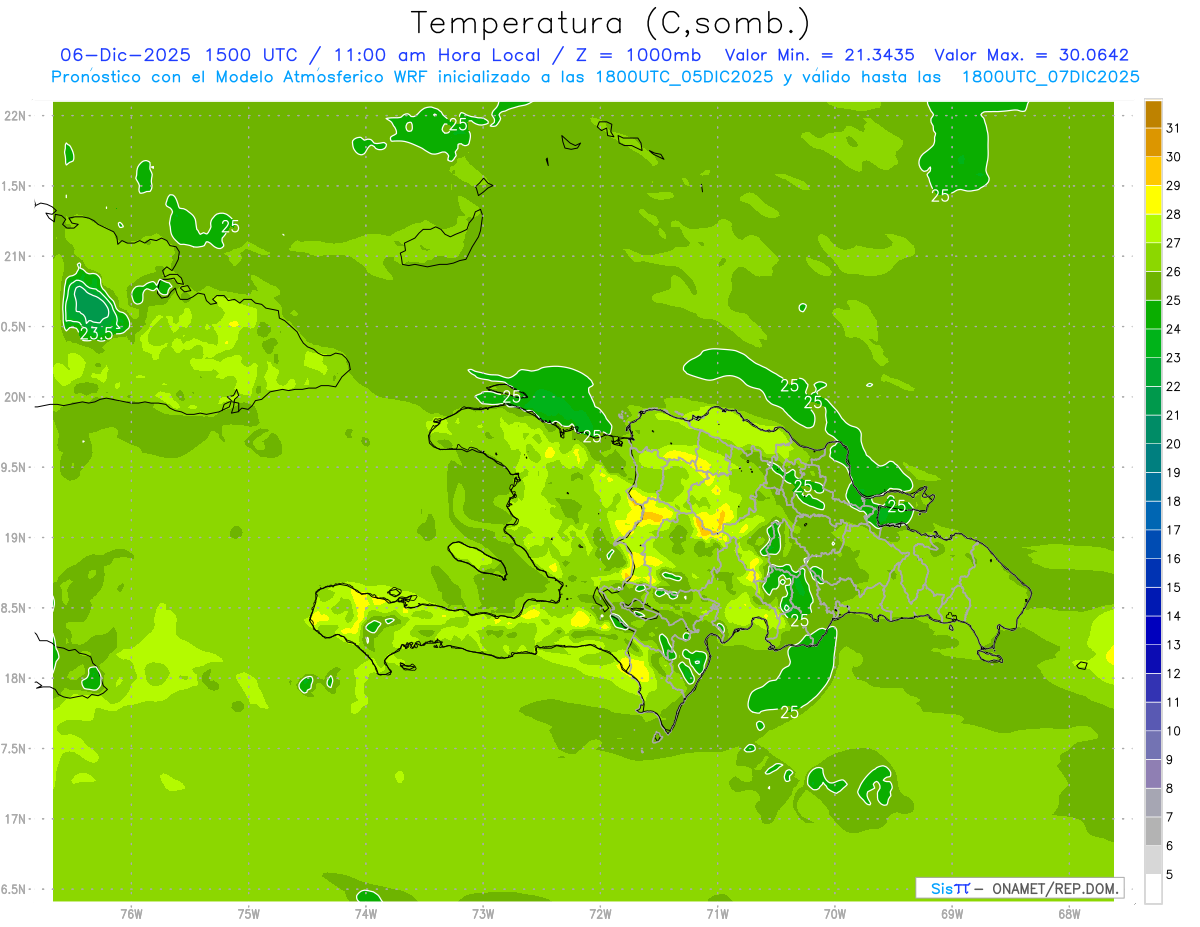Click the "19" value on the color legend
The height and width of the screenshot is (927, 1200).
coord(1174,473)
